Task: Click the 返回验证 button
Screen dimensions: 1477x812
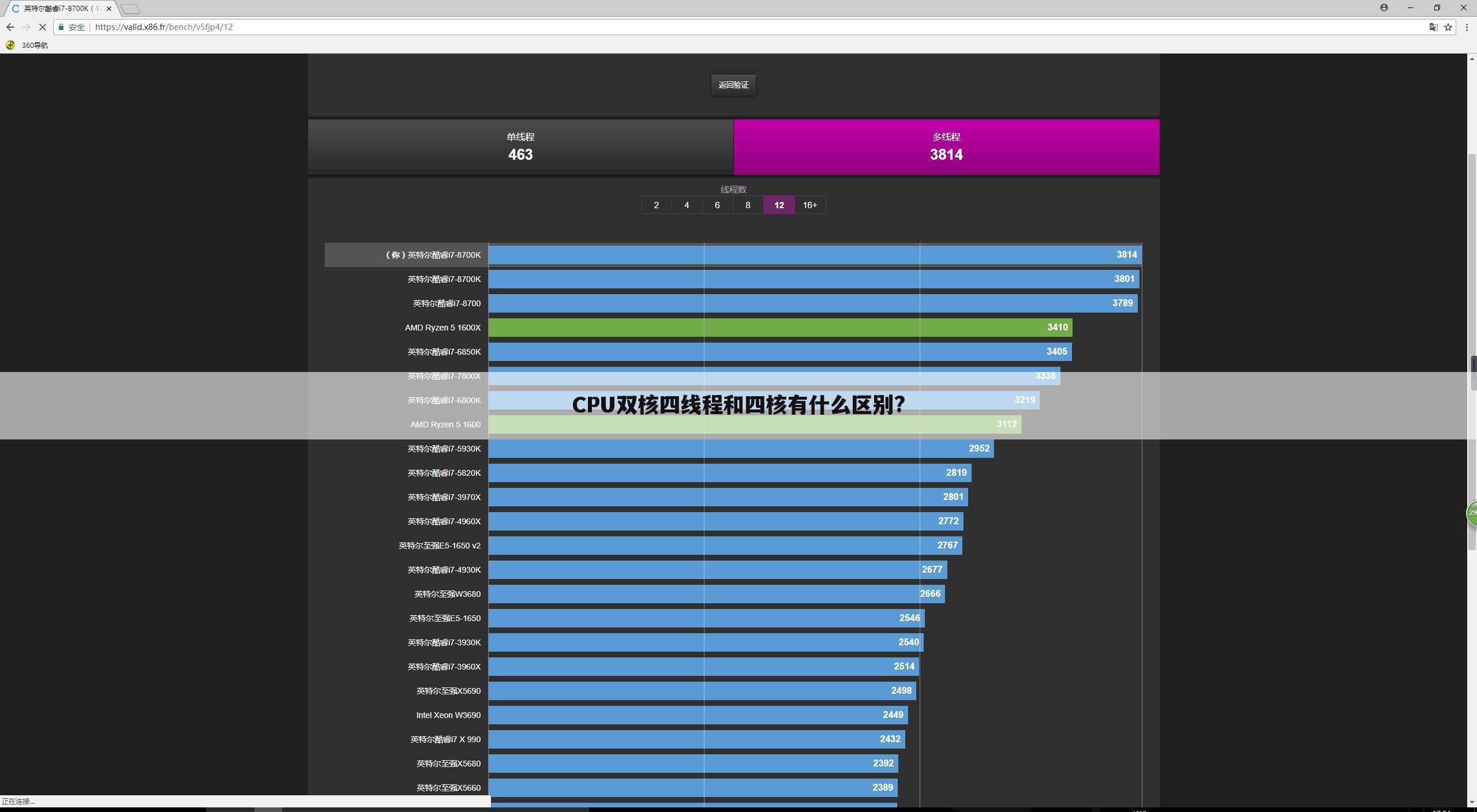Action: 733,85
